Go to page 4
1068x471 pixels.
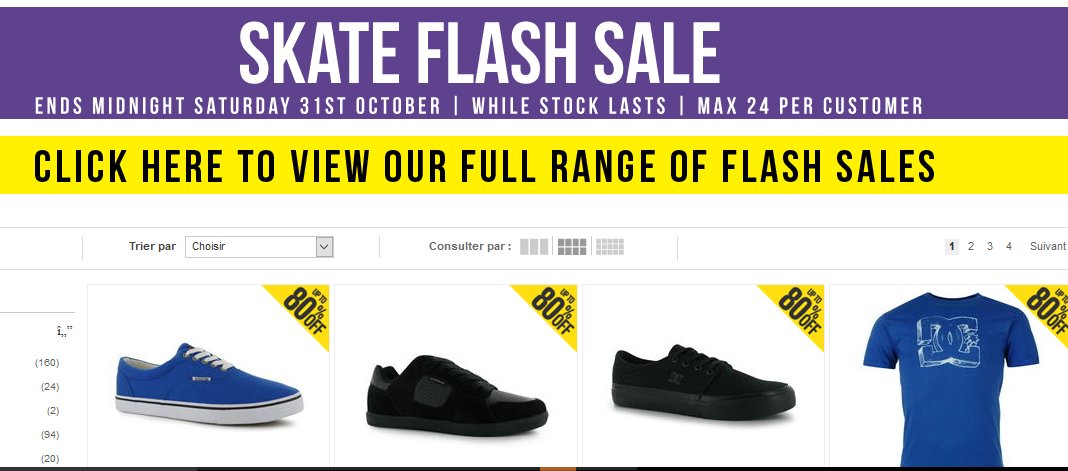[1009, 246]
